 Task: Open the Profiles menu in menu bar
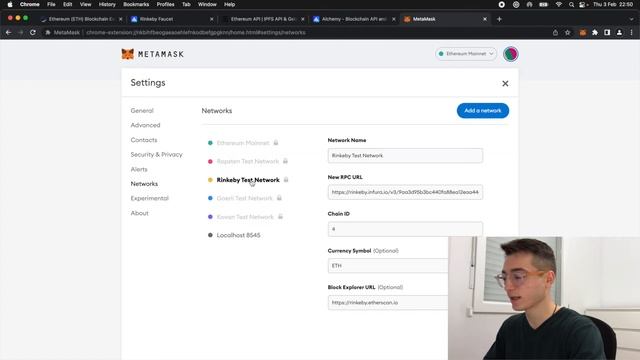165,4
